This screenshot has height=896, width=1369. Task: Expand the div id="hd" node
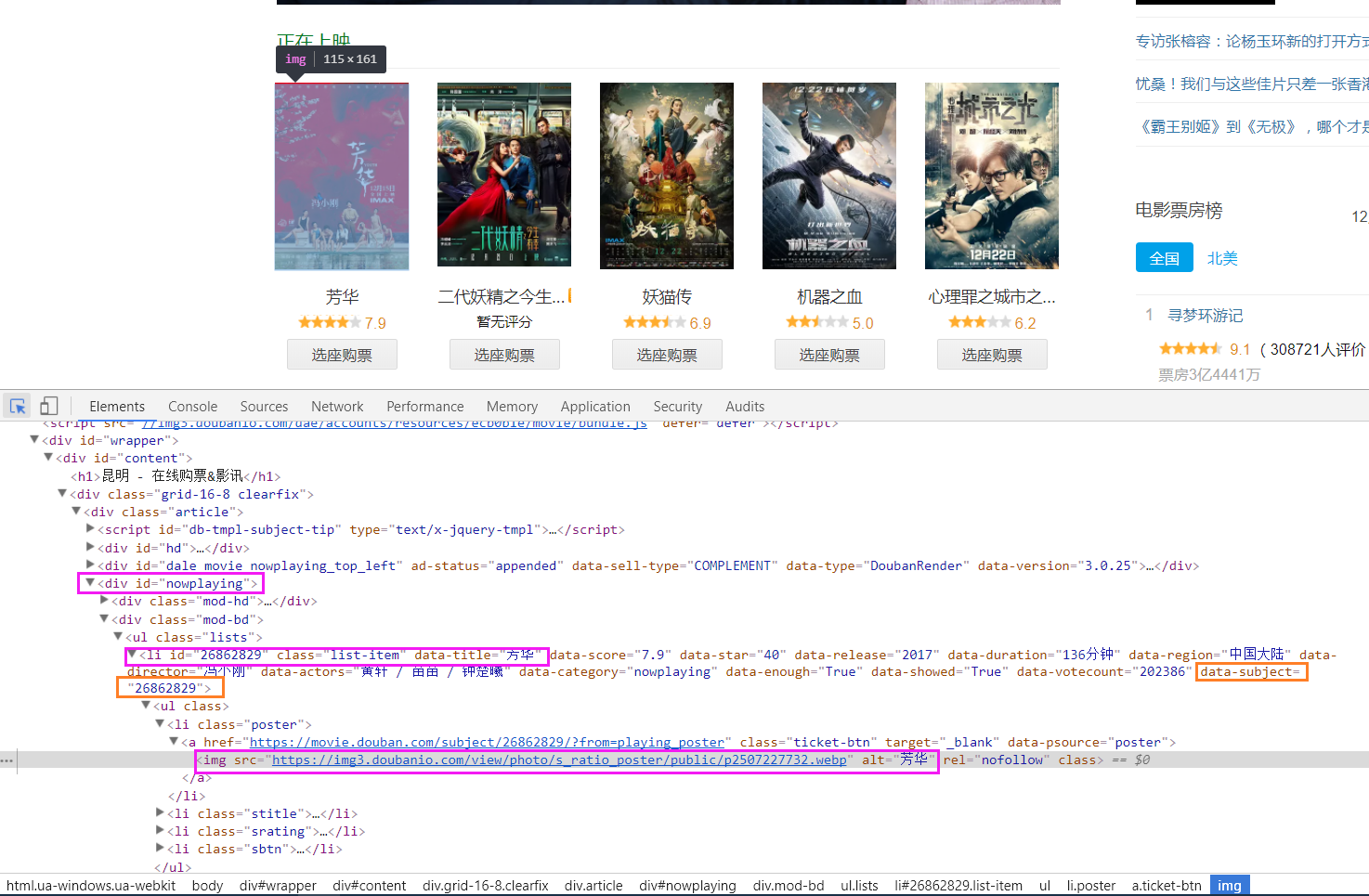pos(90,548)
